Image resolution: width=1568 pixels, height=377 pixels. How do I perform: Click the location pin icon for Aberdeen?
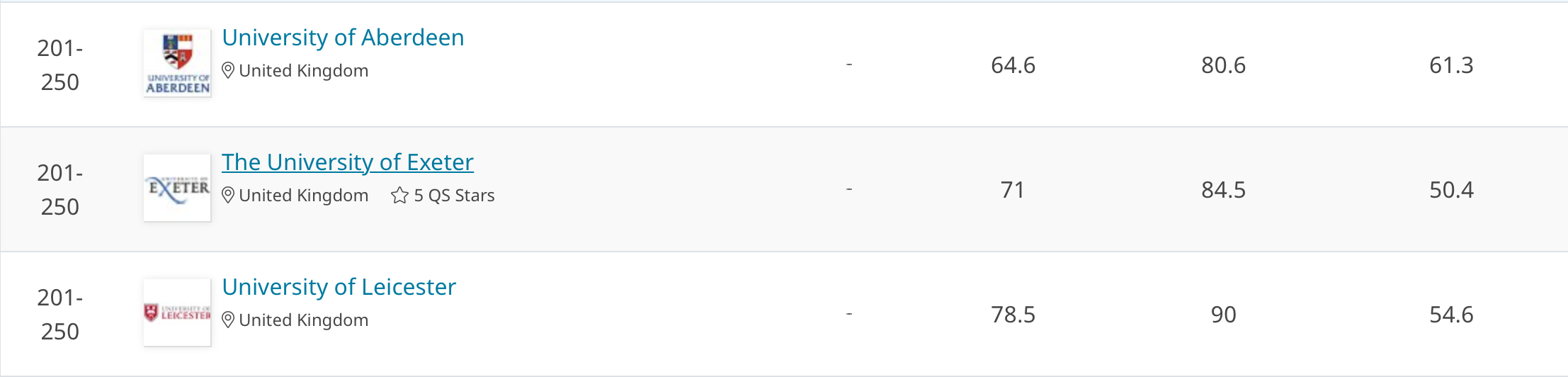pos(228,71)
